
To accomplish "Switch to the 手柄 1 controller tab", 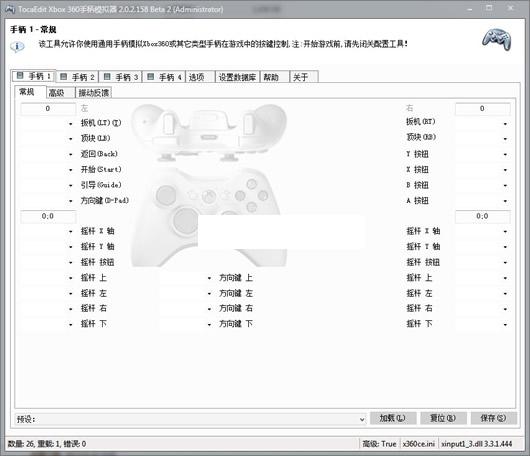I will coord(33,76).
